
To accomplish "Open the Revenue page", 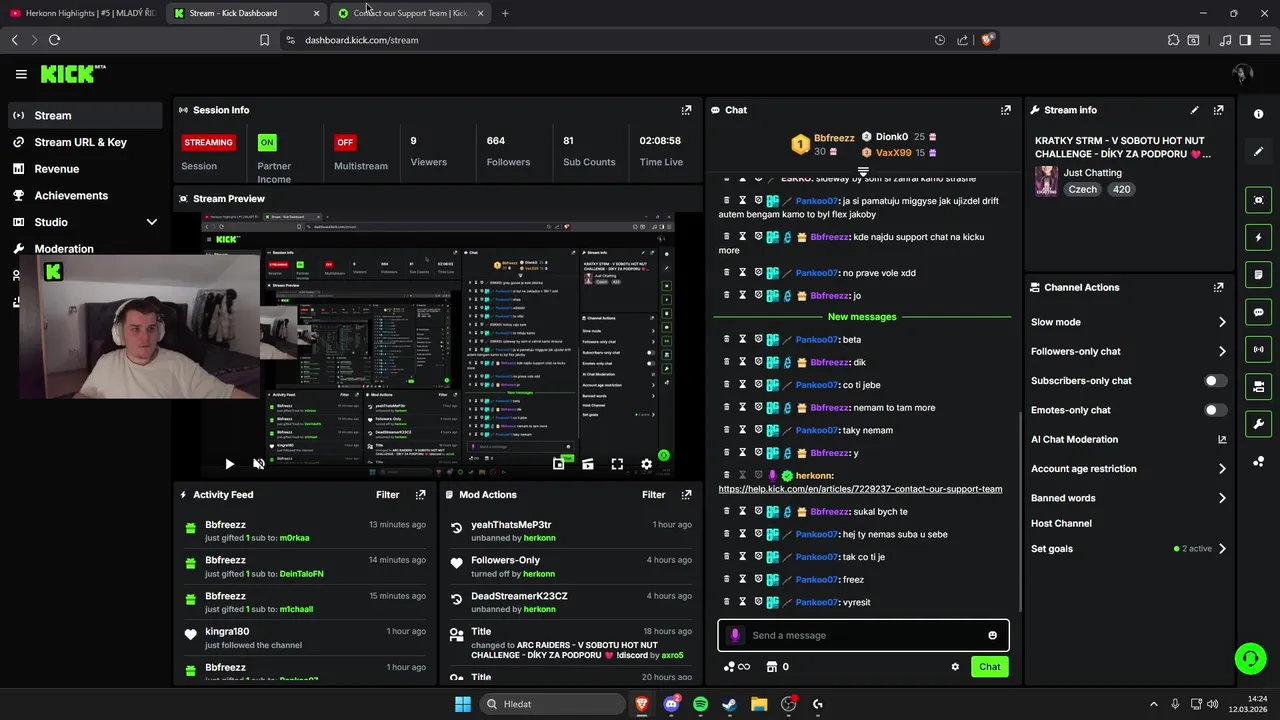I will tap(85, 169).
